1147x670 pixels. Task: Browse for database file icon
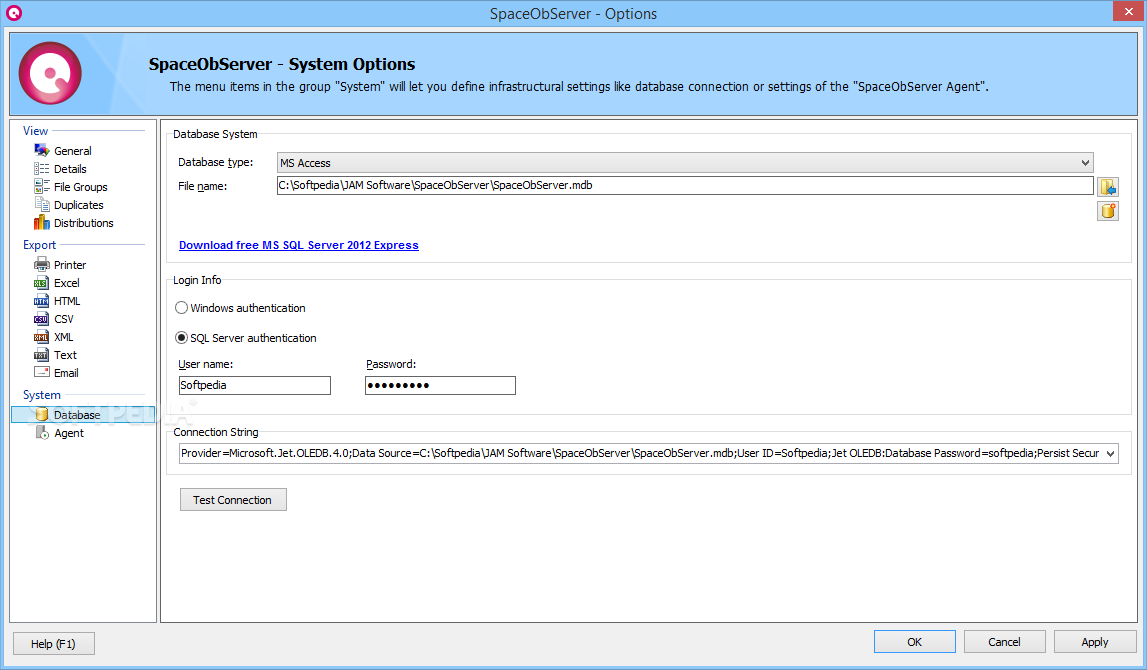coord(1107,187)
